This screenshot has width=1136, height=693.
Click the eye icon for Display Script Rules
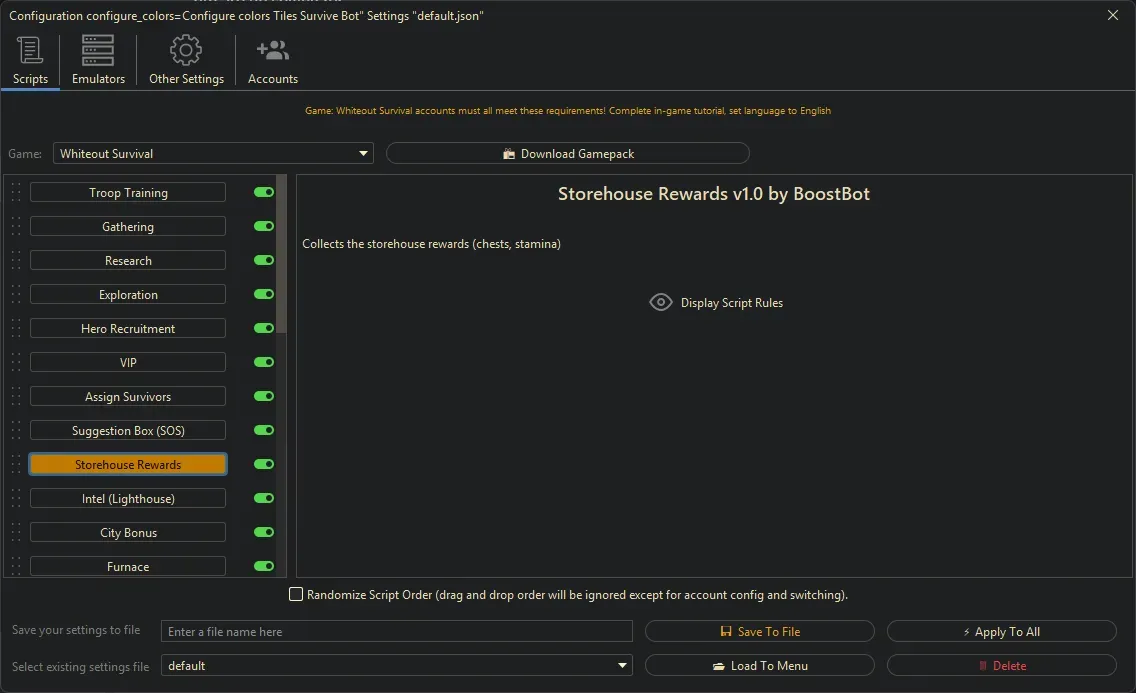click(x=661, y=302)
